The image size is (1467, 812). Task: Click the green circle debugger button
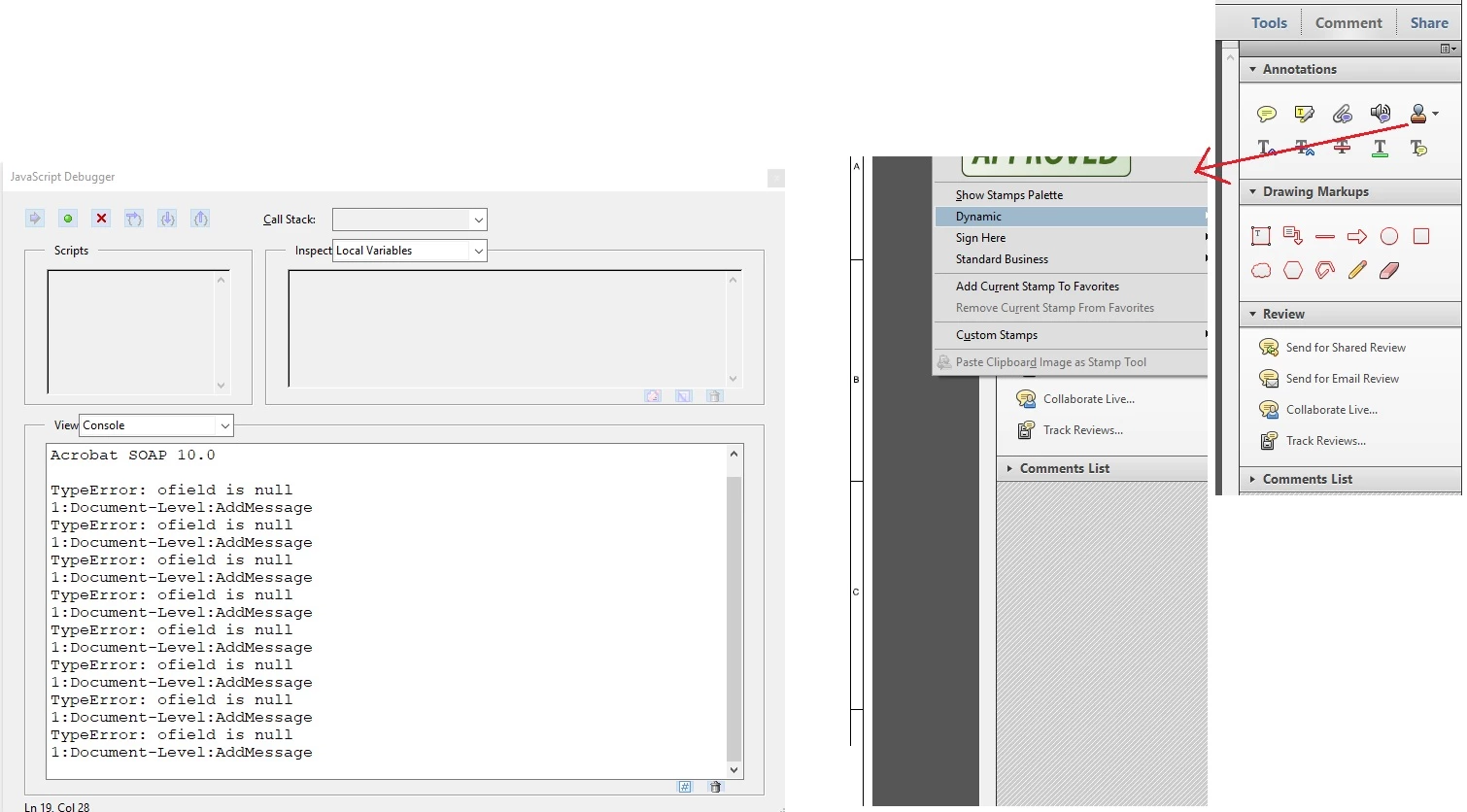point(68,219)
